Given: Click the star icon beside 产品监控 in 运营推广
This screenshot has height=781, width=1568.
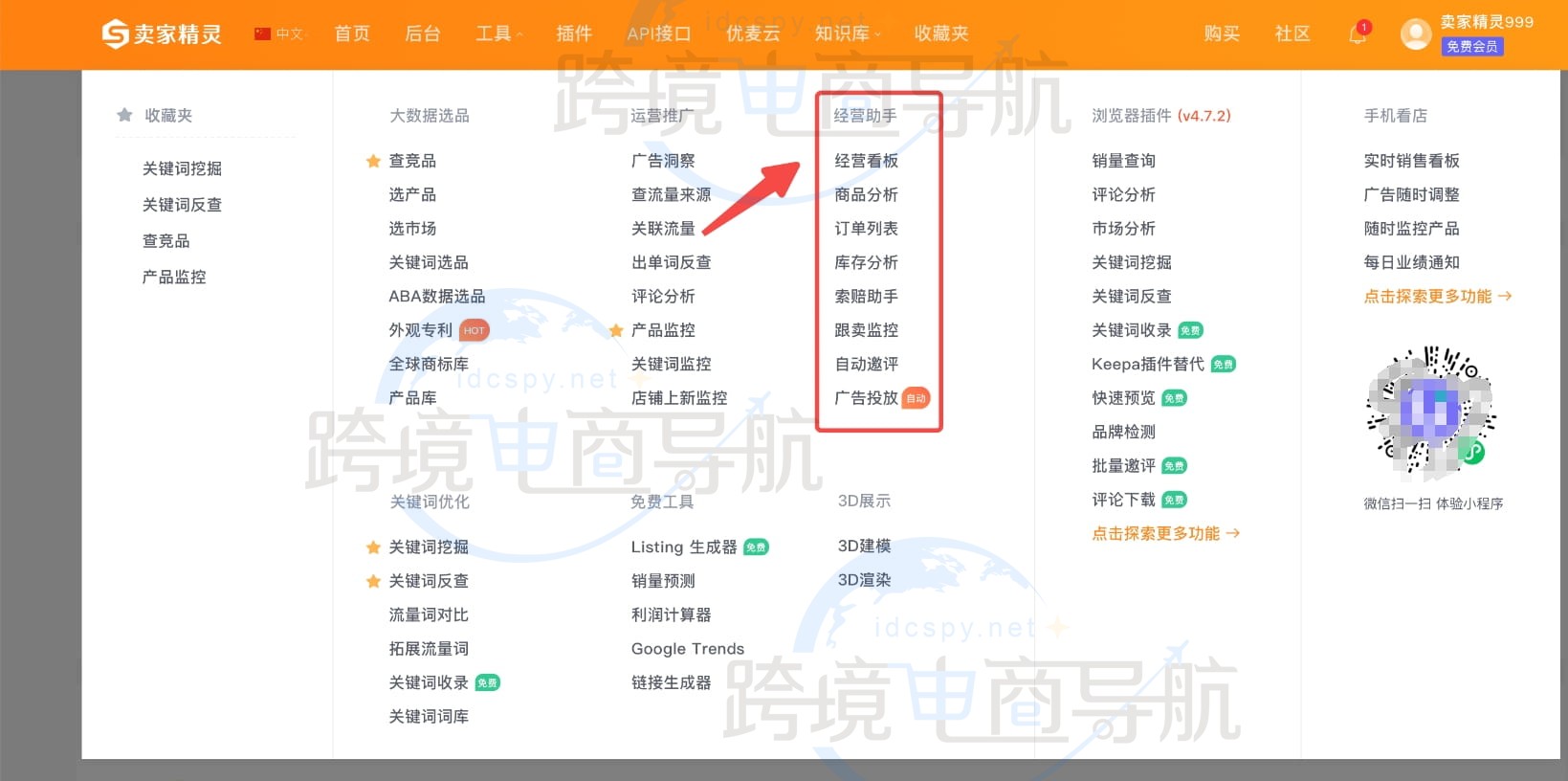Looking at the screenshot, I should tap(616, 330).
